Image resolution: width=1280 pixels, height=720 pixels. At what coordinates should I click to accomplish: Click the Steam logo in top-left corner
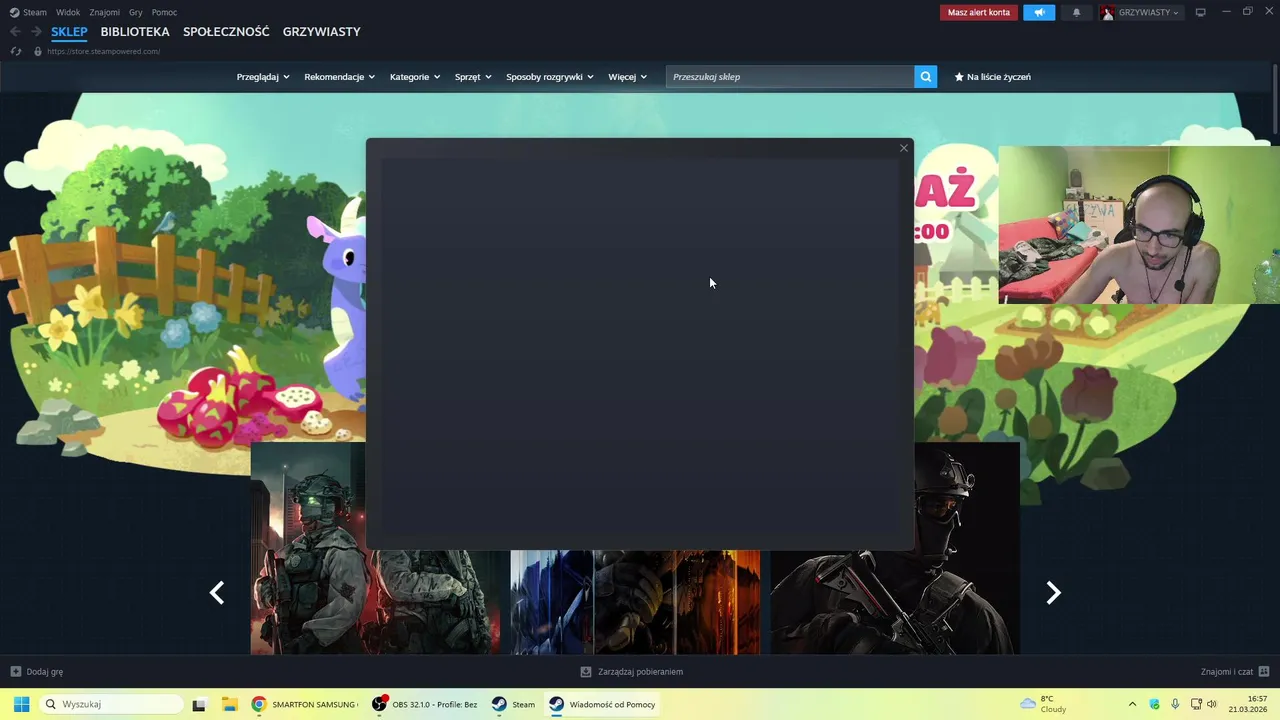click(14, 12)
